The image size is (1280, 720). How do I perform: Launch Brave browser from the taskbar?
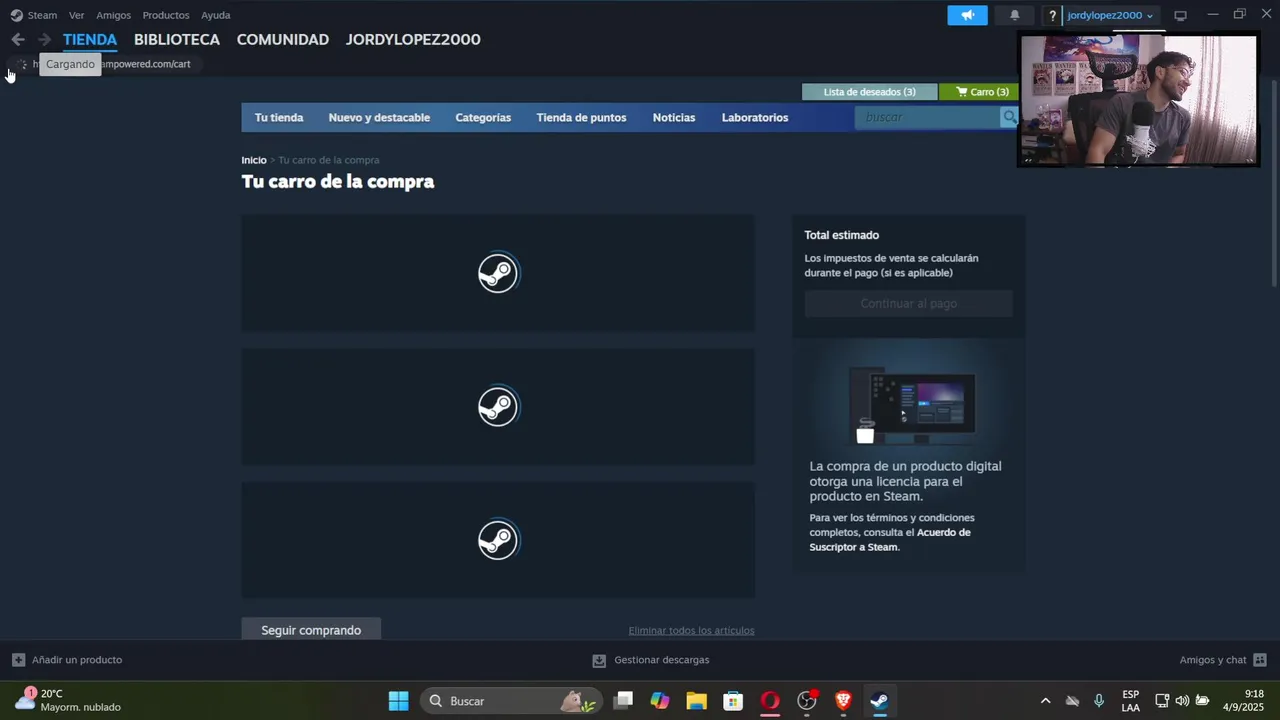point(843,701)
